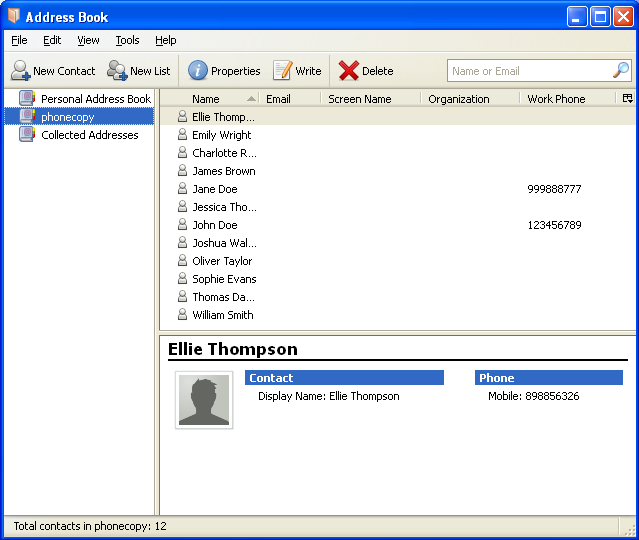Click the Delete button label
Screen dimensions: 639x540
coord(378,71)
